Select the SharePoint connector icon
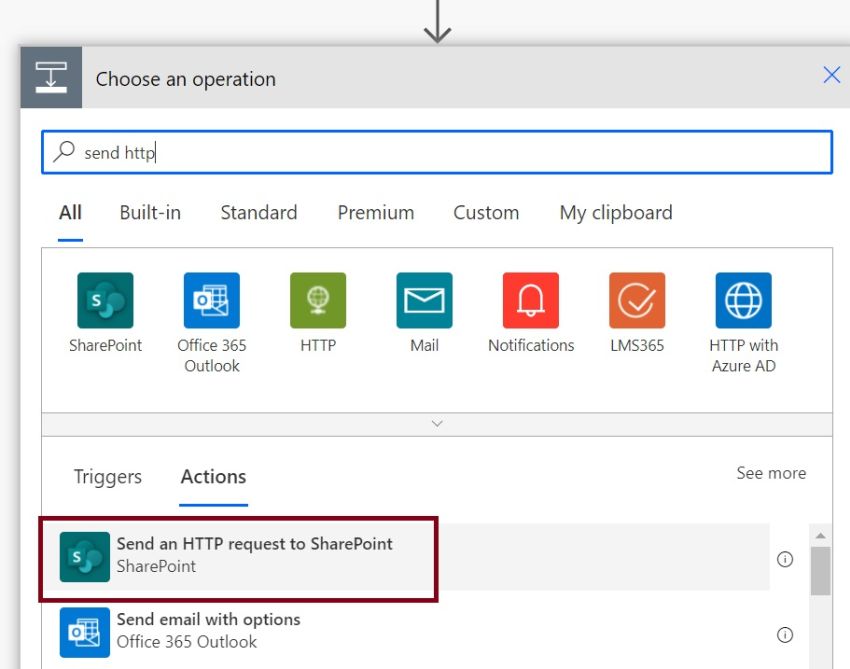Viewport: 850px width, 669px height. tap(103, 300)
